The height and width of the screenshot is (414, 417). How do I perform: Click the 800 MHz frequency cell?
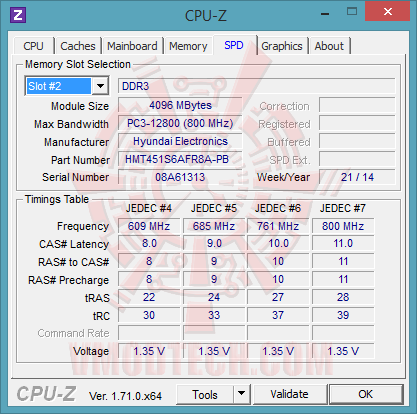tap(343, 226)
